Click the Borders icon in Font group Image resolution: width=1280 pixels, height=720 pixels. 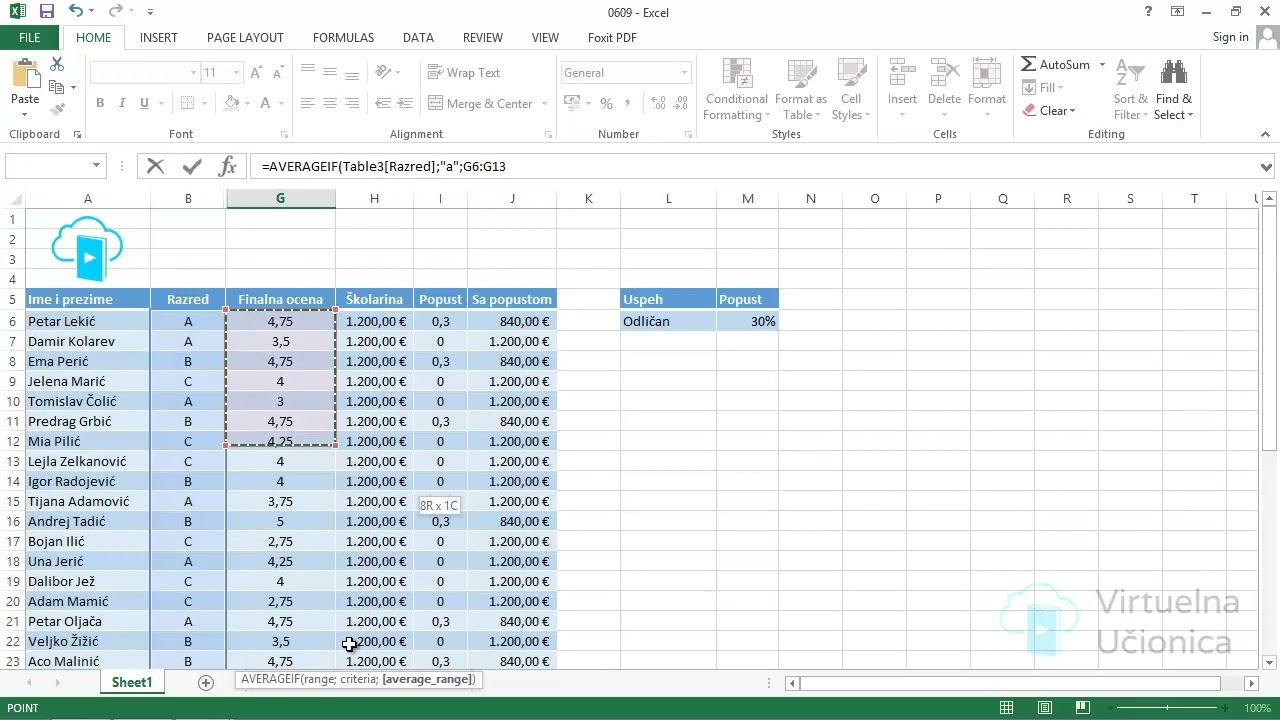[x=187, y=103]
